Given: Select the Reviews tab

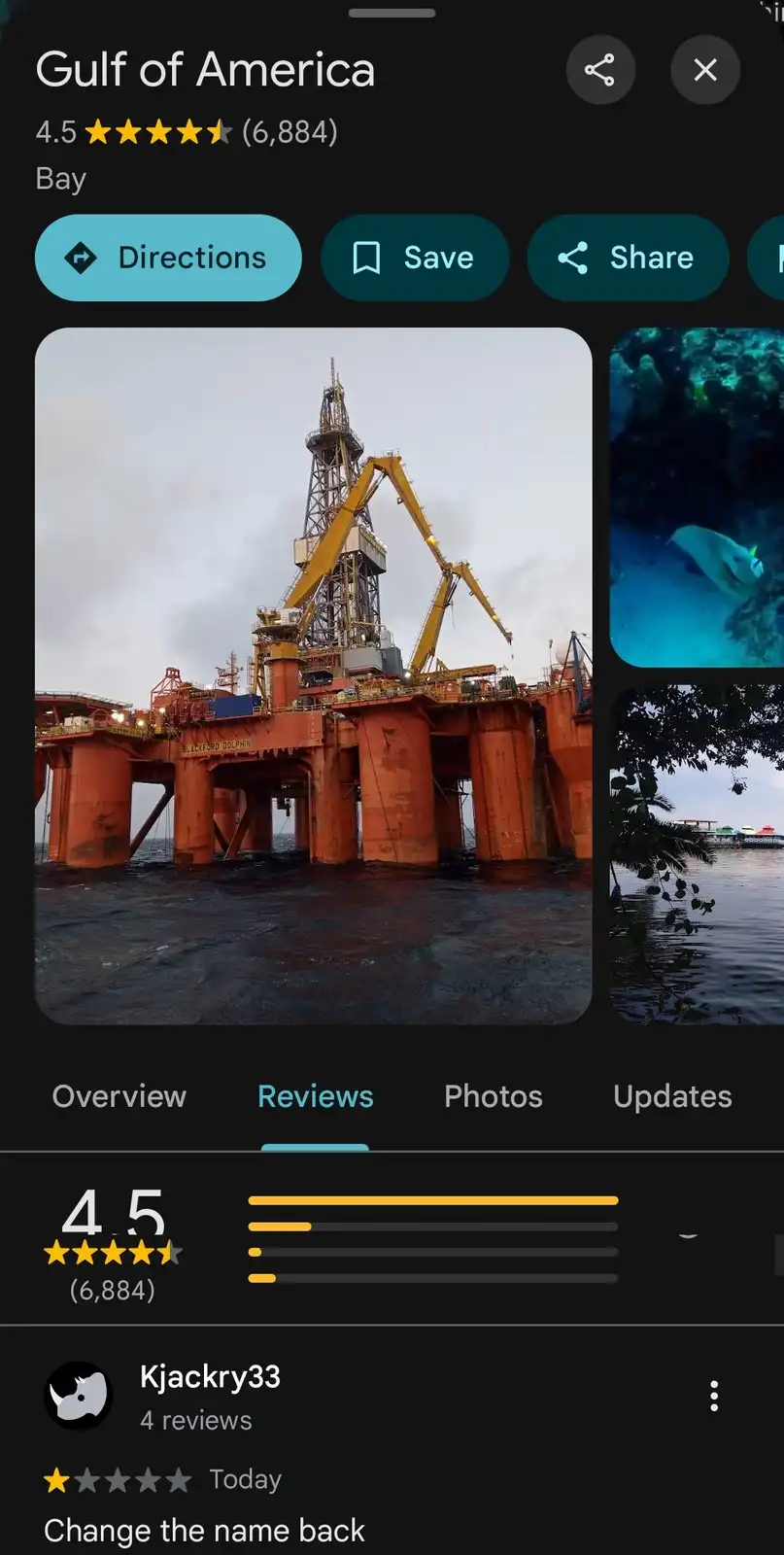Looking at the screenshot, I should pyautogui.click(x=315, y=1096).
